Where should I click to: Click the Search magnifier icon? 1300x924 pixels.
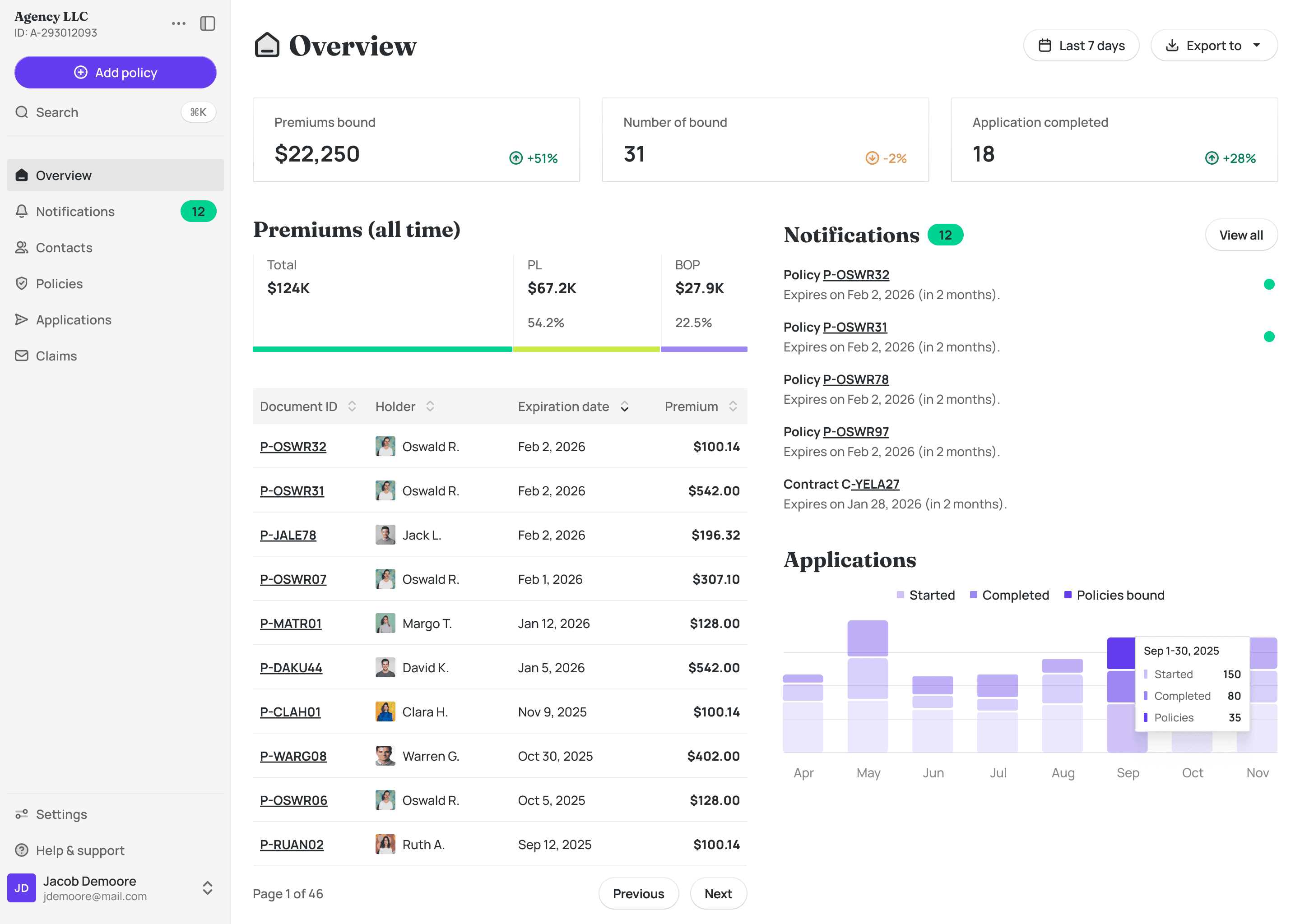[x=22, y=112]
